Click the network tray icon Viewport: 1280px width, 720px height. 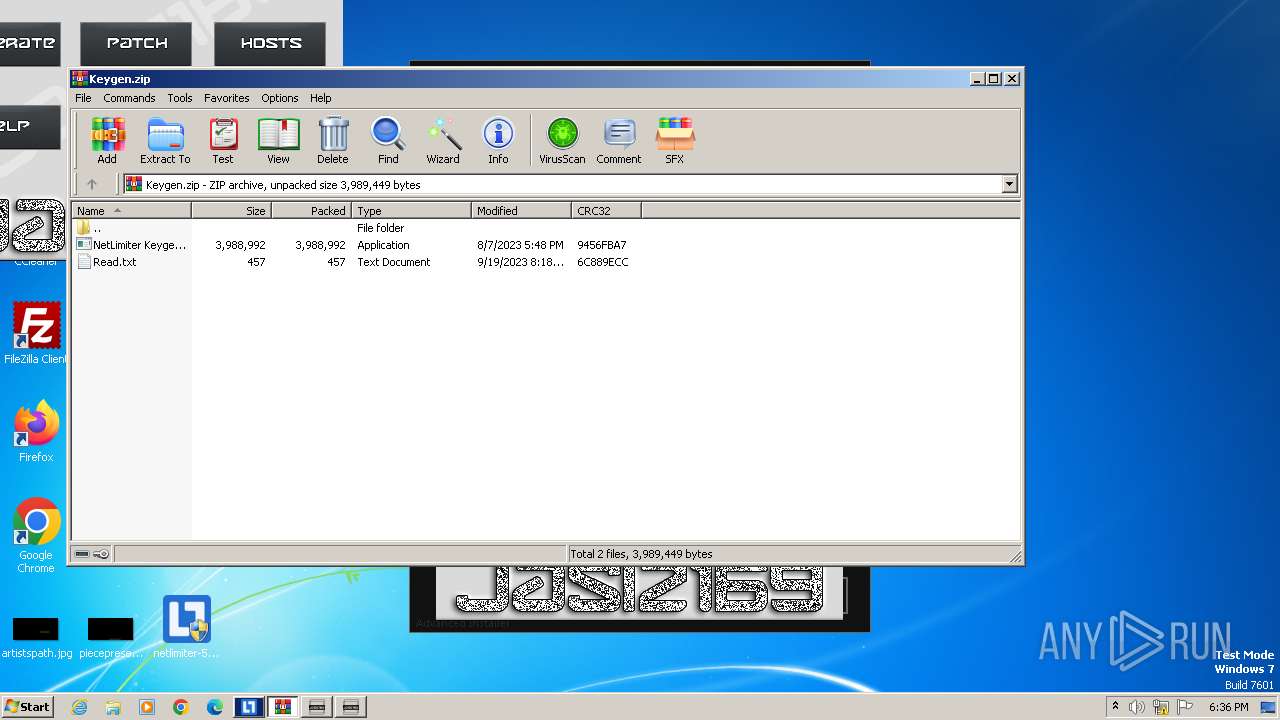point(1162,707)
